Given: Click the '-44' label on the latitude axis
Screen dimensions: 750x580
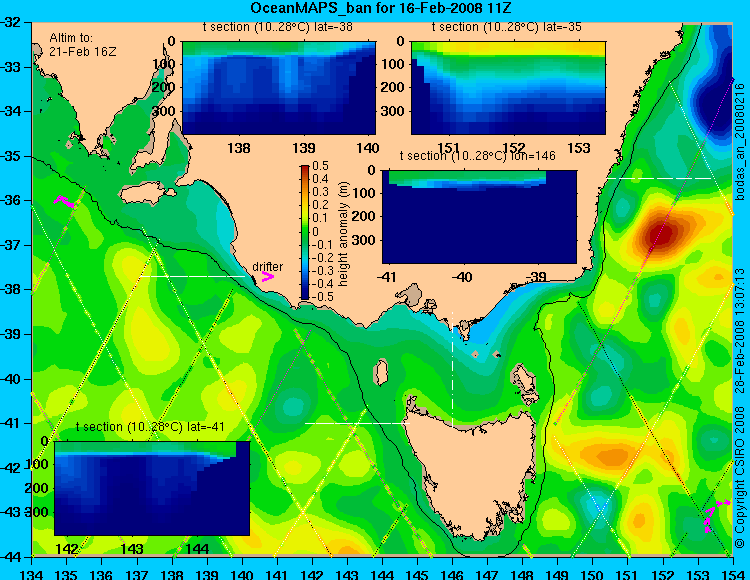Looking at the screenshot, I should [11, 557].
